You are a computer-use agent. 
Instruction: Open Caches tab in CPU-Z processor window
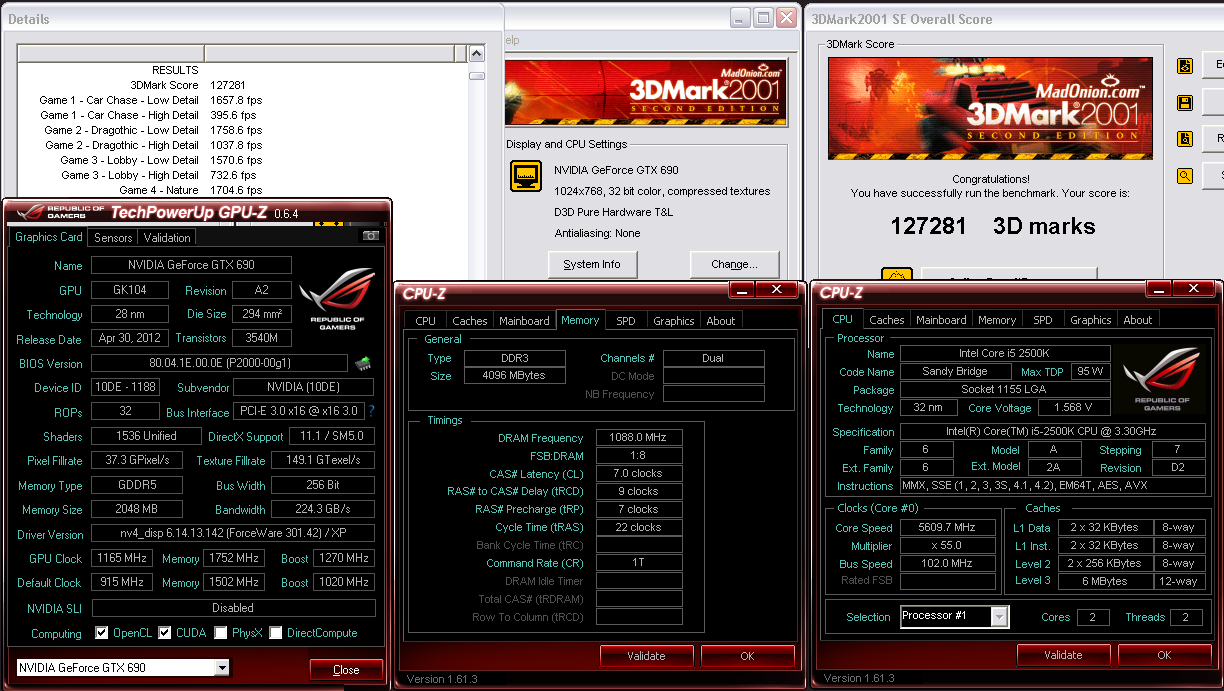click(887, 320)
